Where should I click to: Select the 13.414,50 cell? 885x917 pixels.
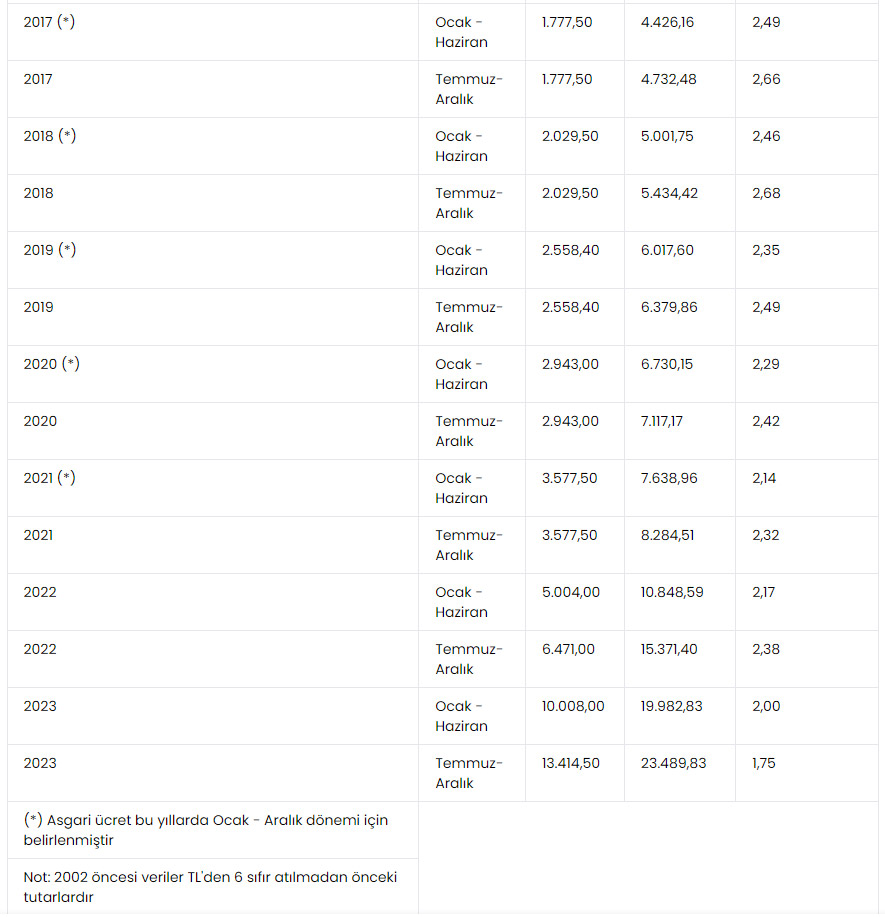click(571, 763)
